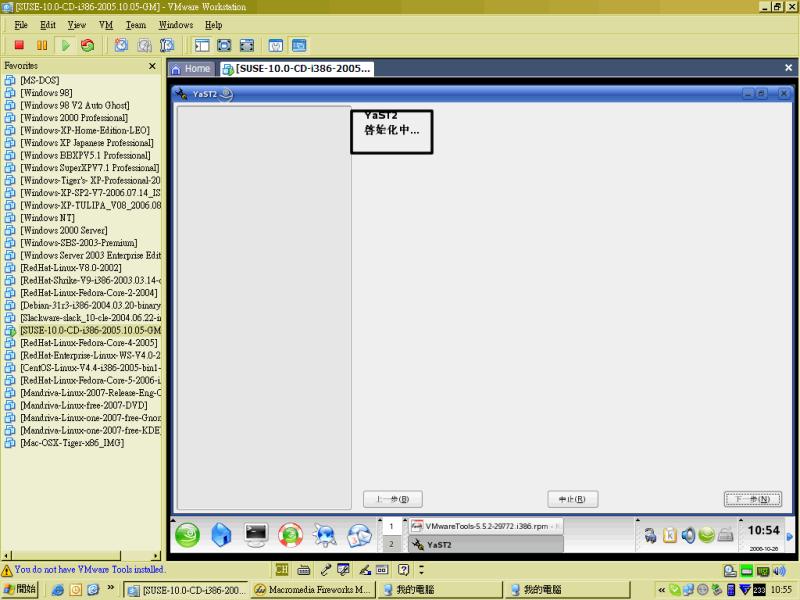
Task: Click the YaST2 back button 上一步(B)
Action: tap(393, 499)
